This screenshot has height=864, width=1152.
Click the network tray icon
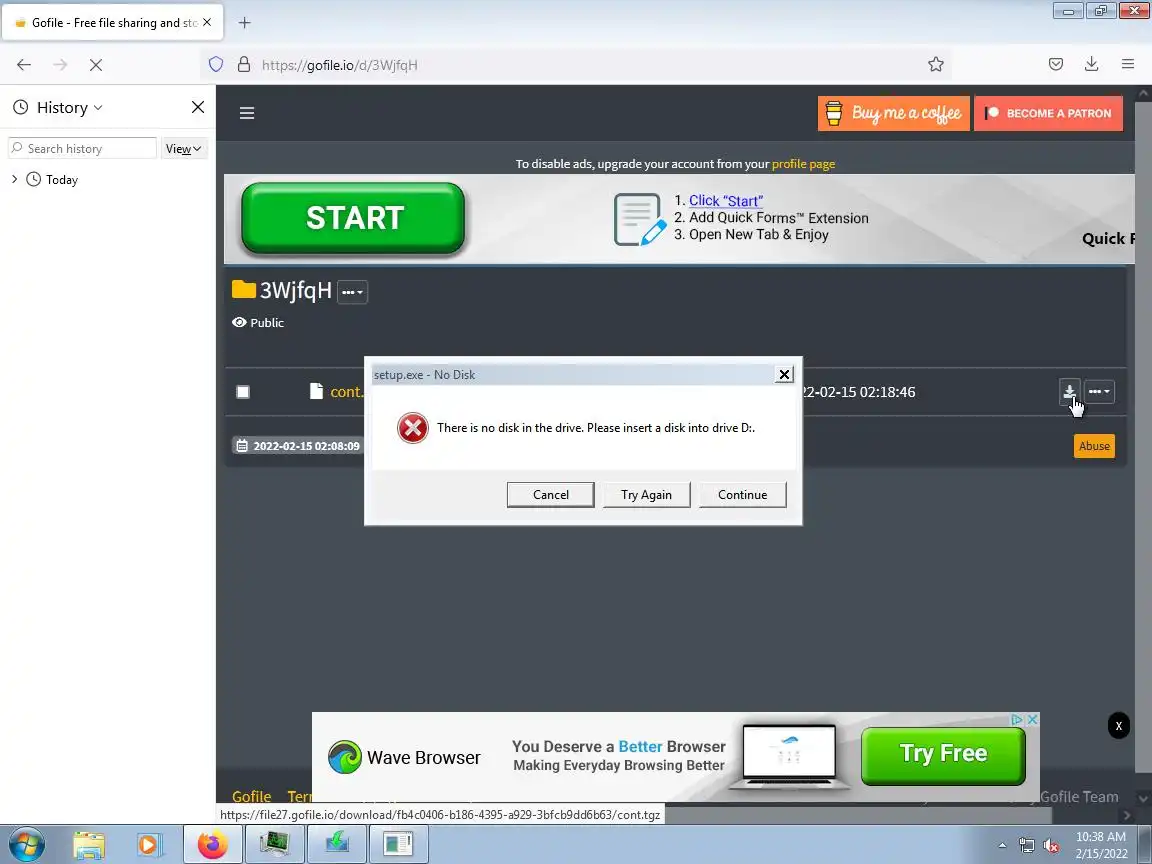click(1026, 846)
